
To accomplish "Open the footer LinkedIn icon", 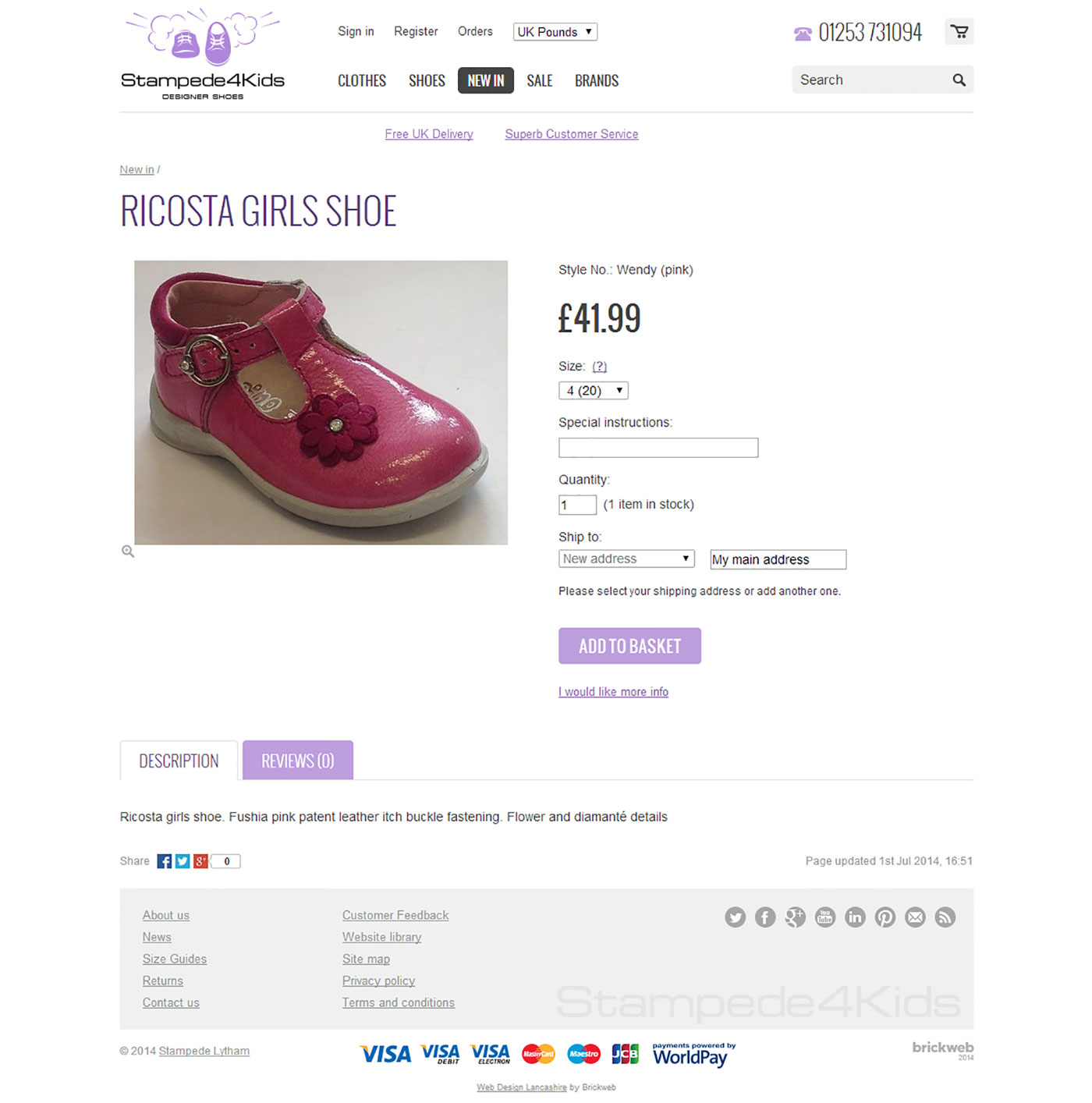I will 855,917.
